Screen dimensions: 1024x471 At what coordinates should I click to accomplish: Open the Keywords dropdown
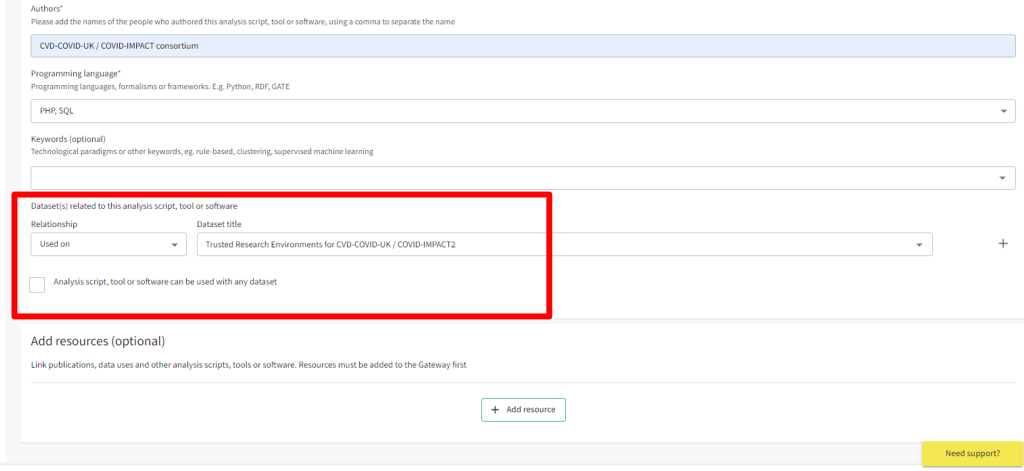point(522,178)
